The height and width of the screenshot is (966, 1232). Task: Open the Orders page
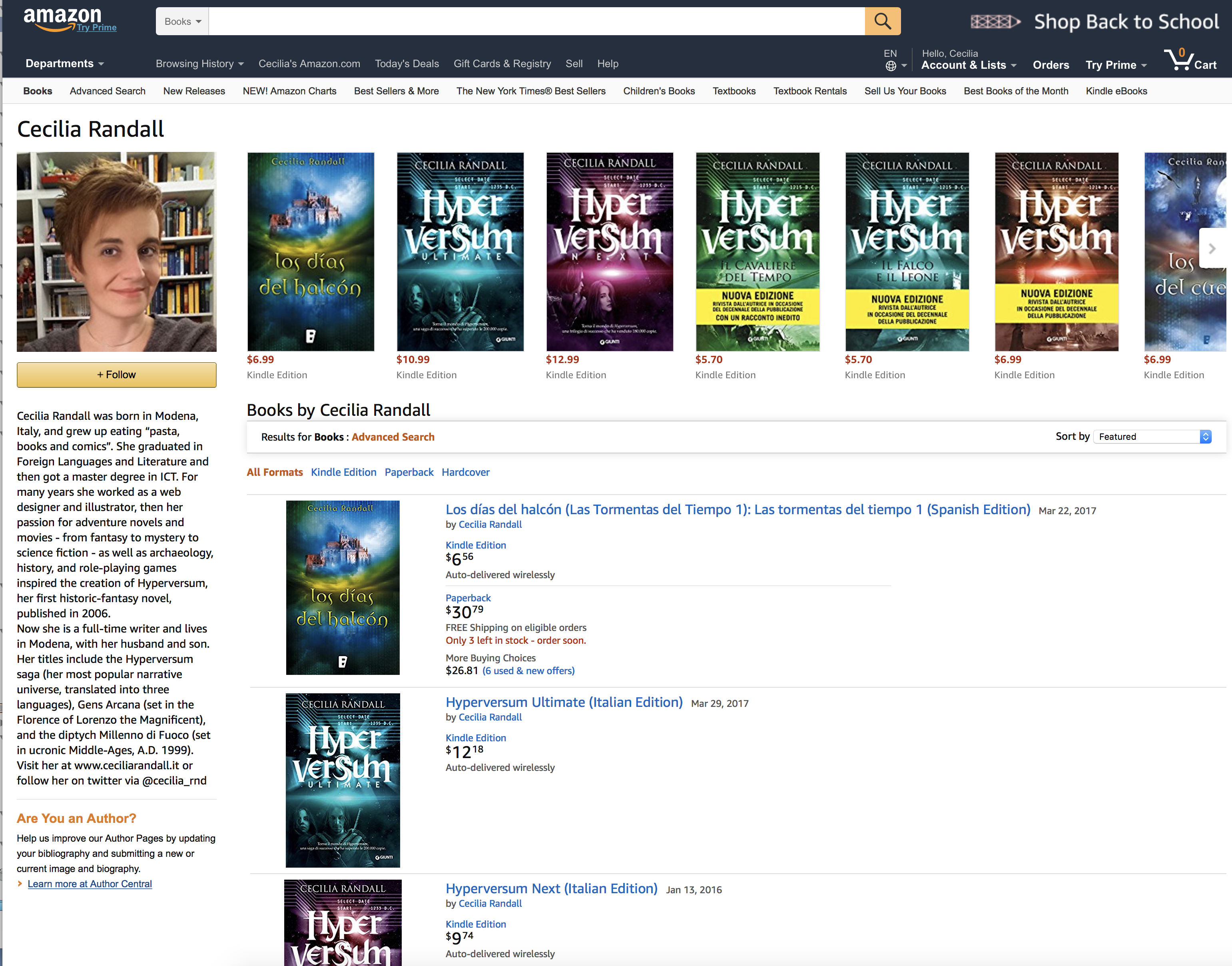point(1051,65)
